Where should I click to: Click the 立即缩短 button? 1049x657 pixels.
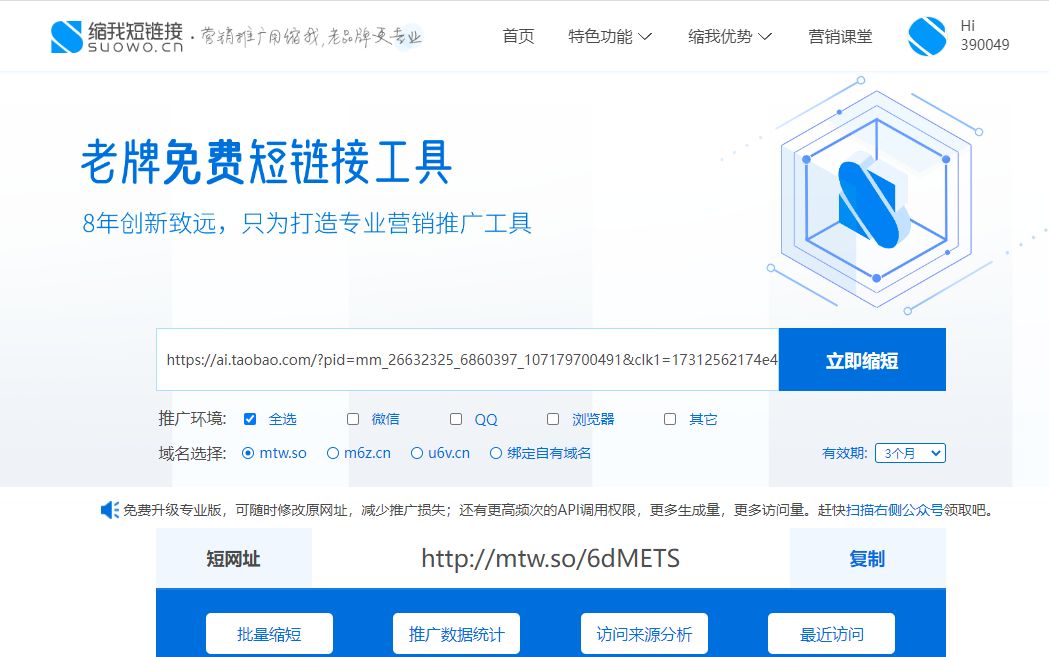point(862,359)
